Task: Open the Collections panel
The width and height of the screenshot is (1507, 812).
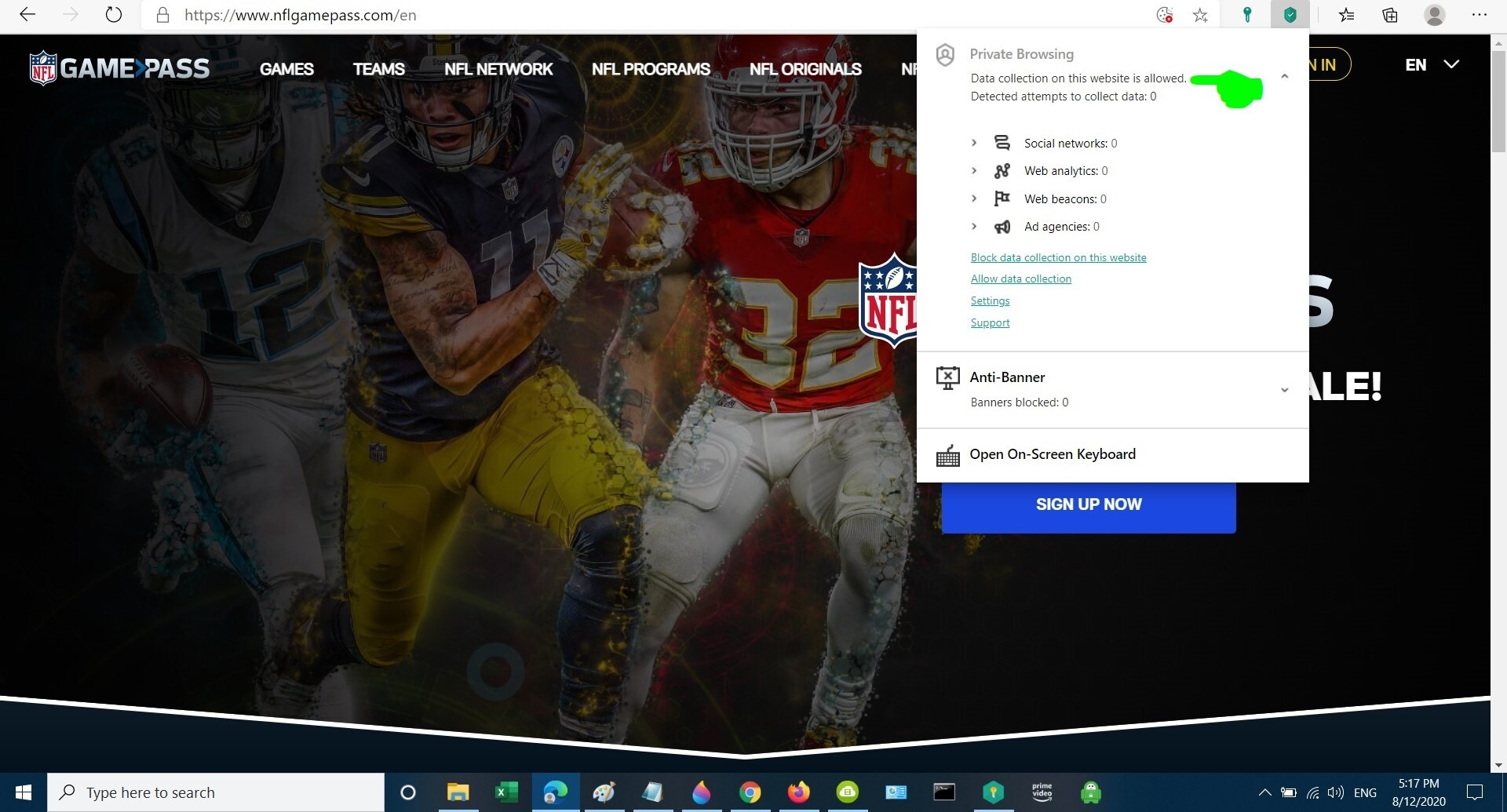Action: point(1390,15)
